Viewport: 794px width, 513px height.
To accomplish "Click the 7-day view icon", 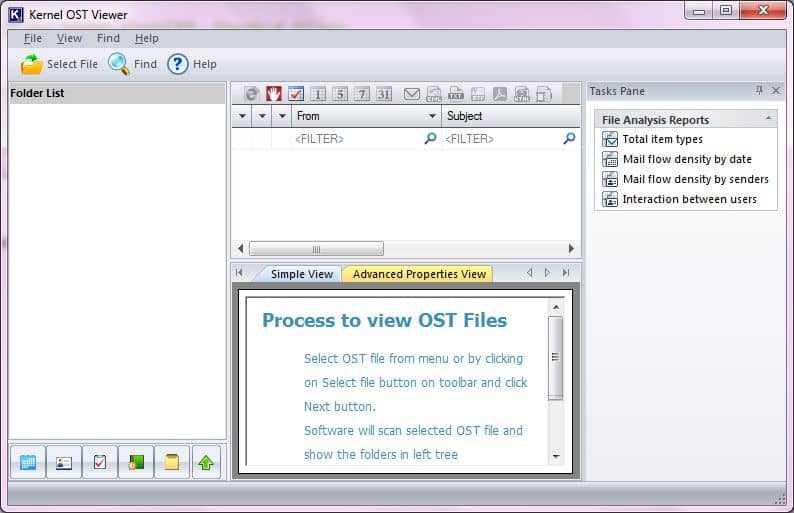I will (362, 94).
